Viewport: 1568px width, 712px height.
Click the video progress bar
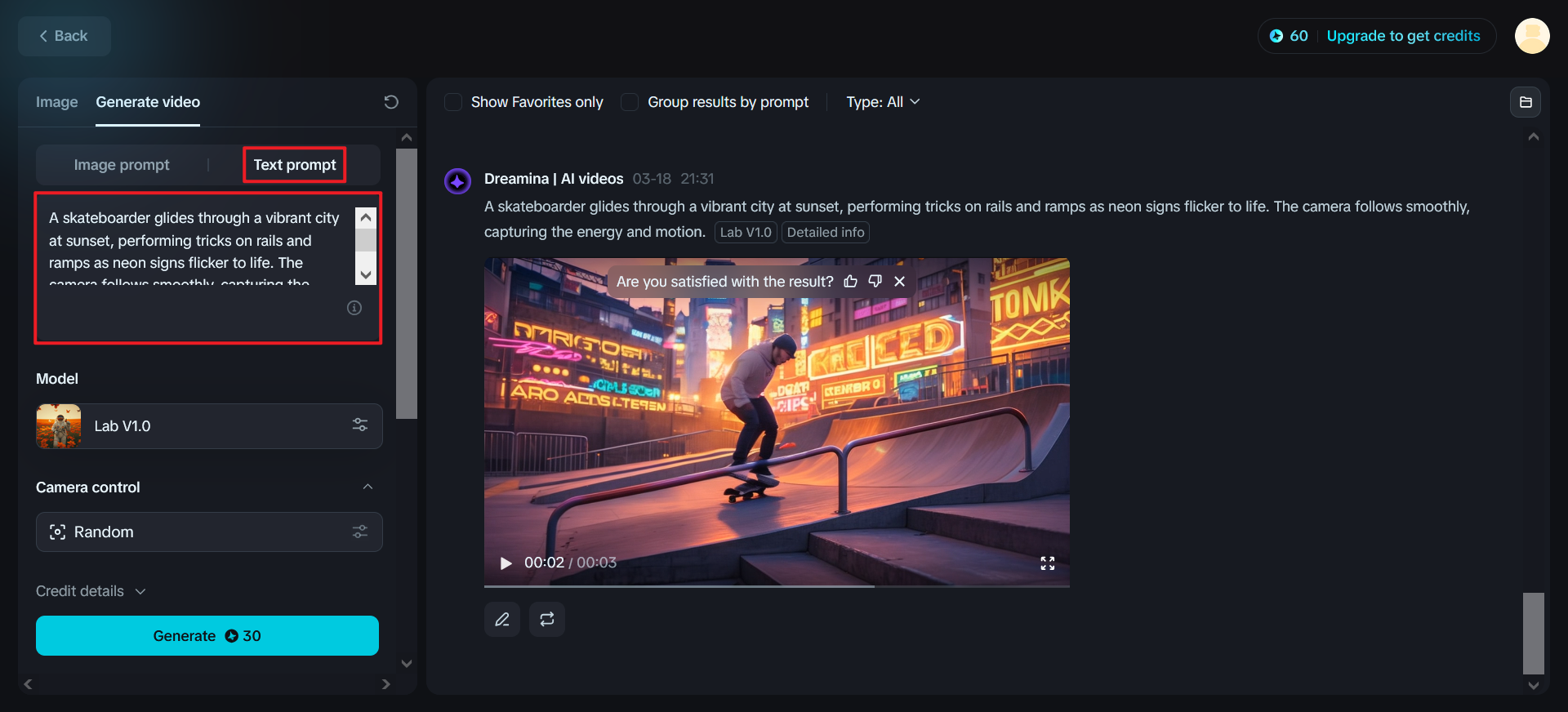point(777,585)
